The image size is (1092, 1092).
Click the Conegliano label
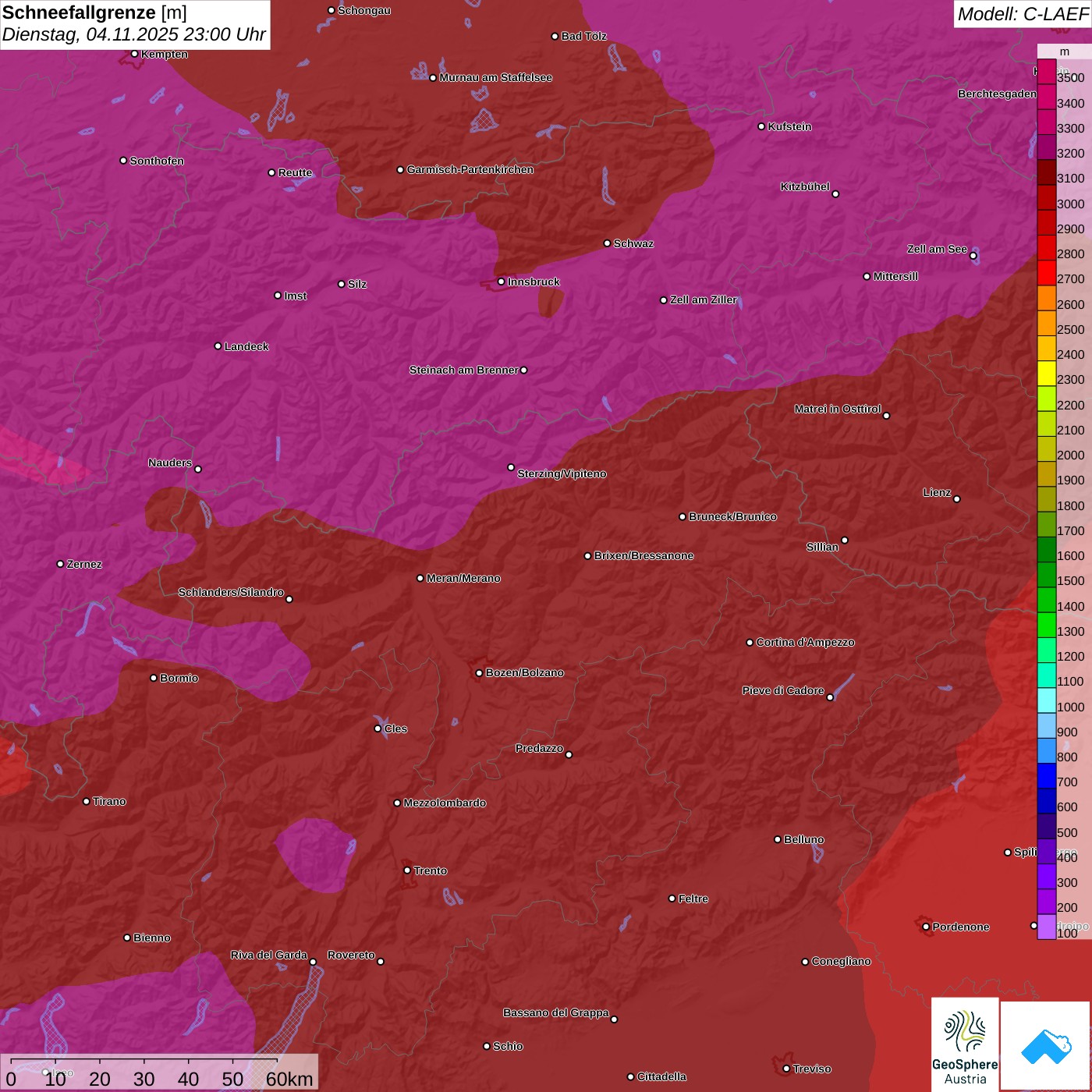(x=841, y=961)
